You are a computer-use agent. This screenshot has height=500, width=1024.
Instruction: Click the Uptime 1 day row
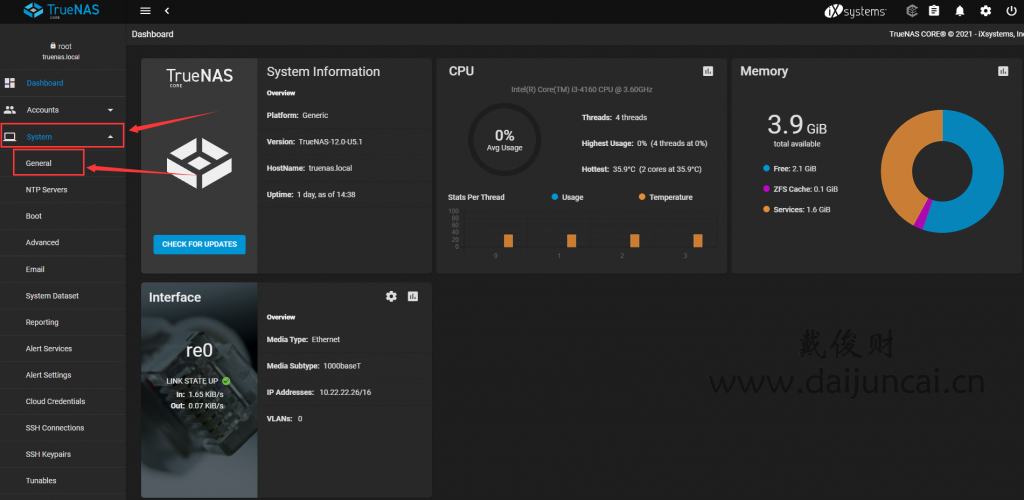tap(344, 195)
